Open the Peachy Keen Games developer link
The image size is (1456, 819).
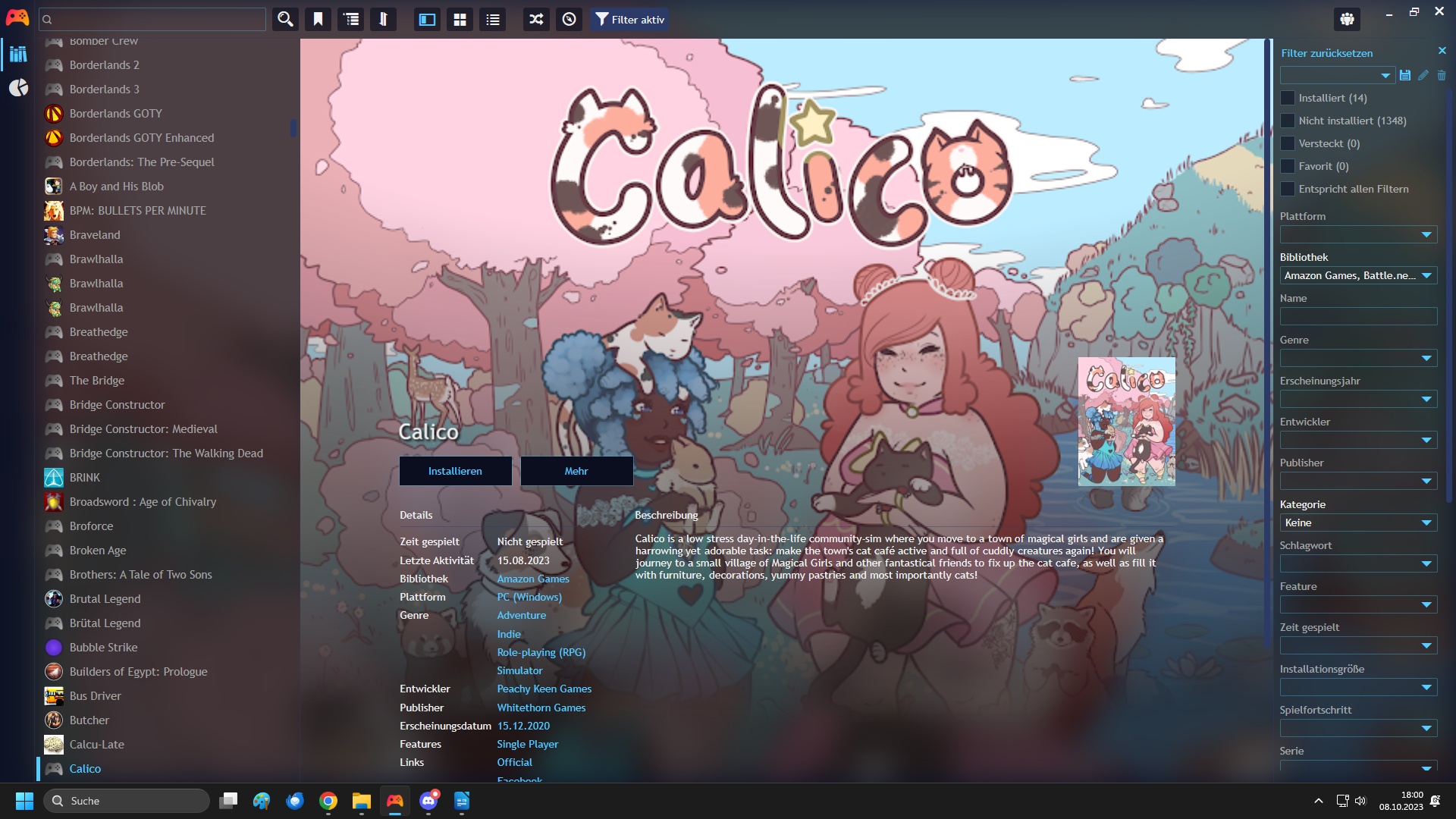[x=544, y=689]
